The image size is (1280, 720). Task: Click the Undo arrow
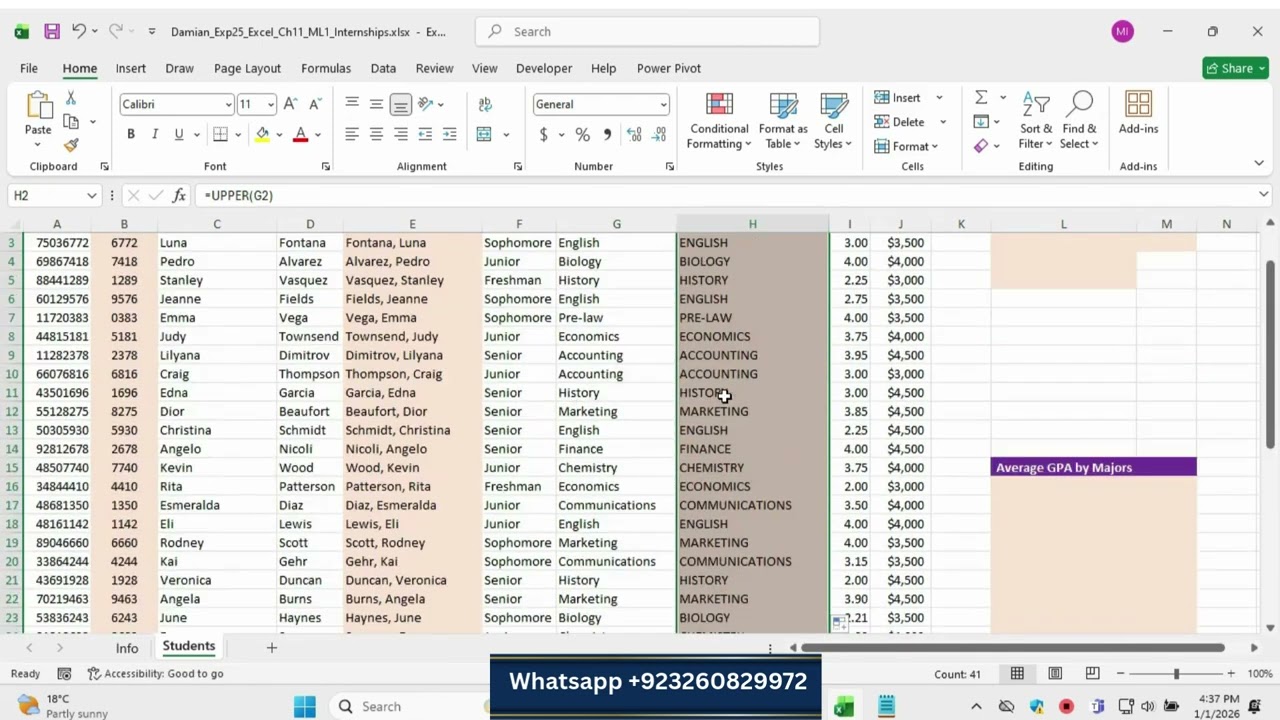pos(79,32)
